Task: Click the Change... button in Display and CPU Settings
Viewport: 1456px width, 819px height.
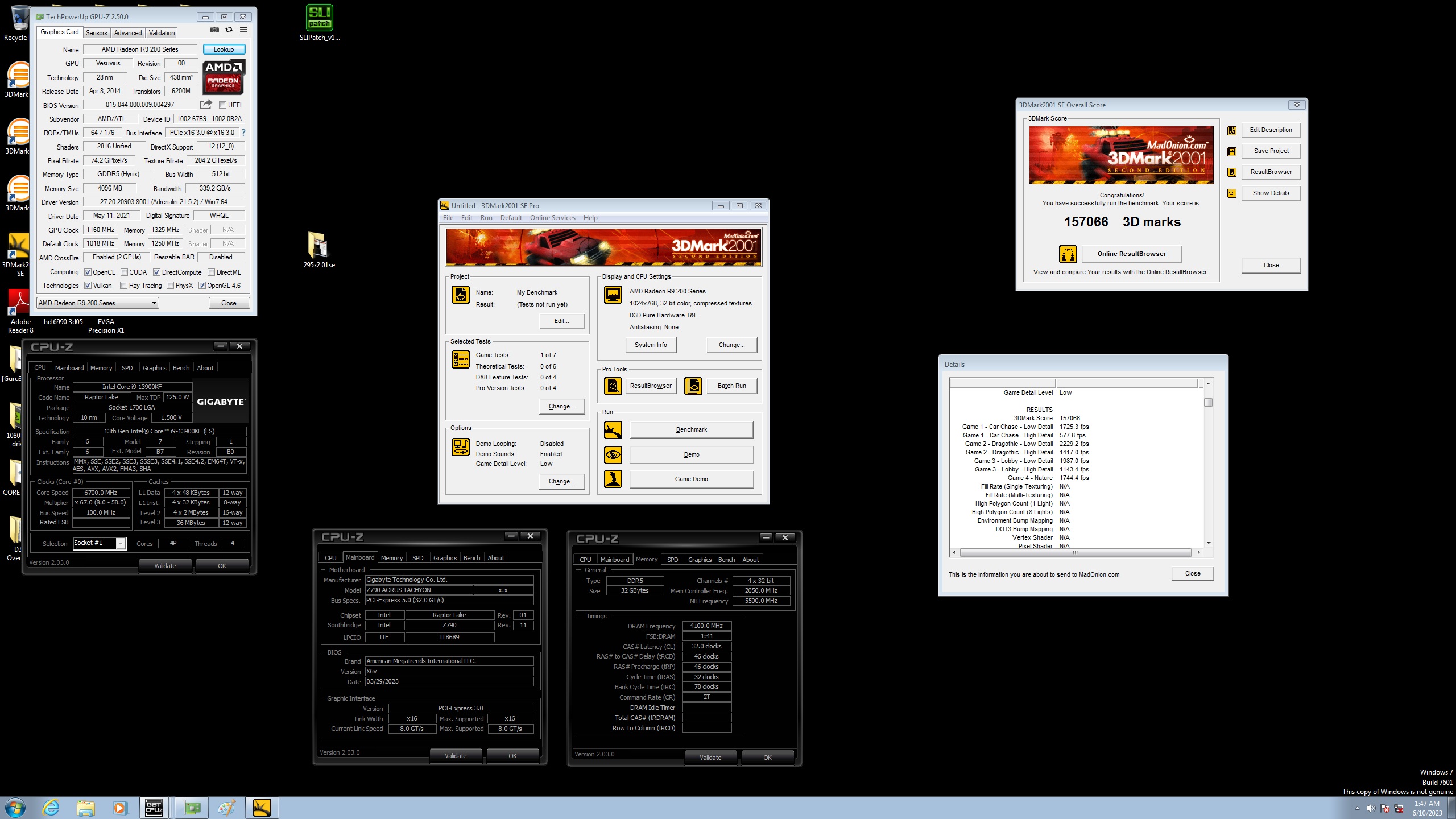Action: 731,345
